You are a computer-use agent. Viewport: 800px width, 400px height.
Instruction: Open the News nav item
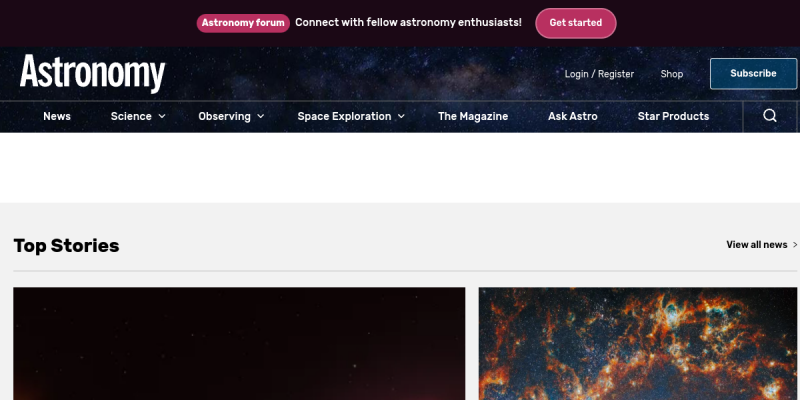coord(57,116)
